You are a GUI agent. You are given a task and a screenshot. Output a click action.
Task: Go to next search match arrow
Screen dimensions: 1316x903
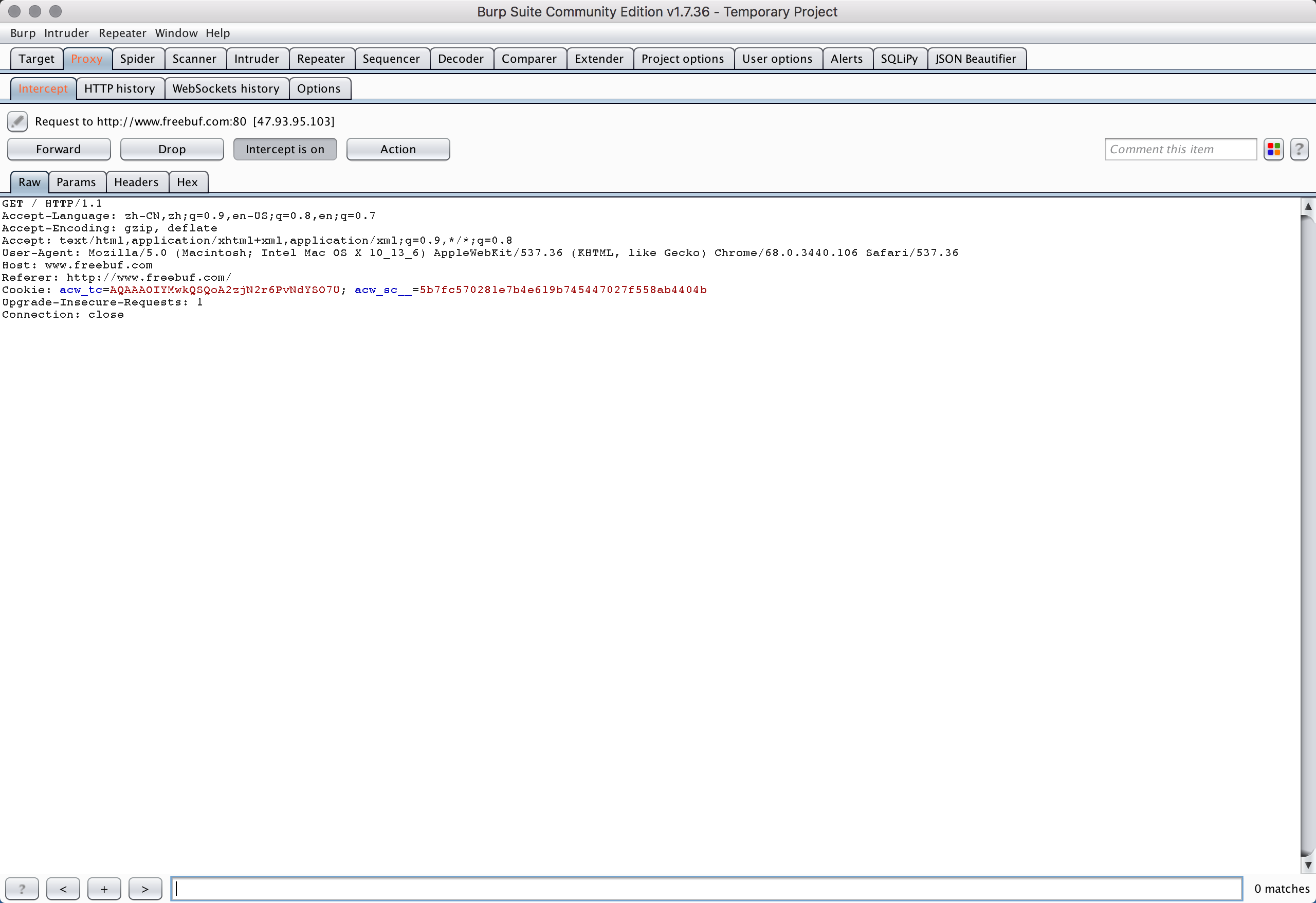(145, 888)
